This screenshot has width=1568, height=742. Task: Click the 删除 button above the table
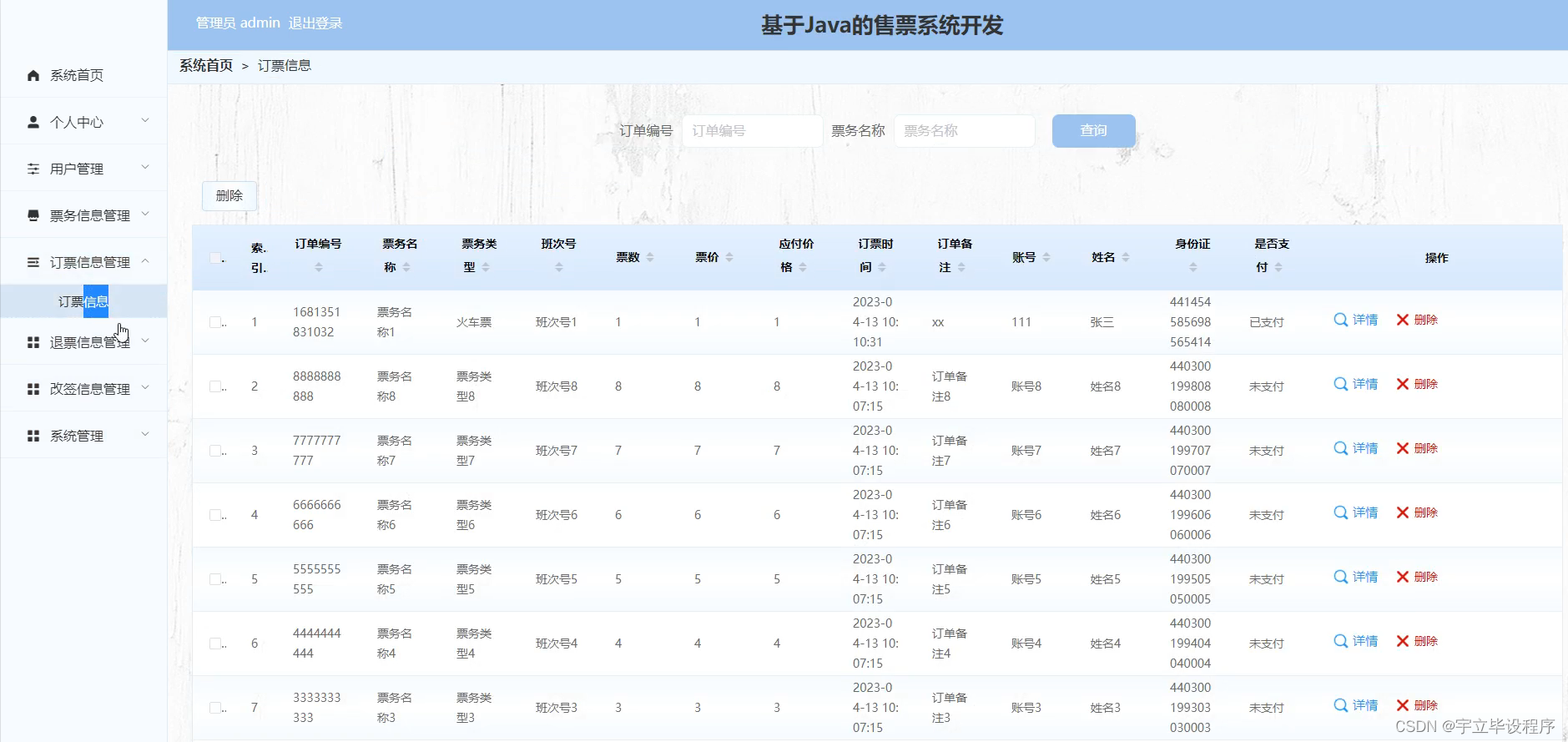click(x=229, y=196)
